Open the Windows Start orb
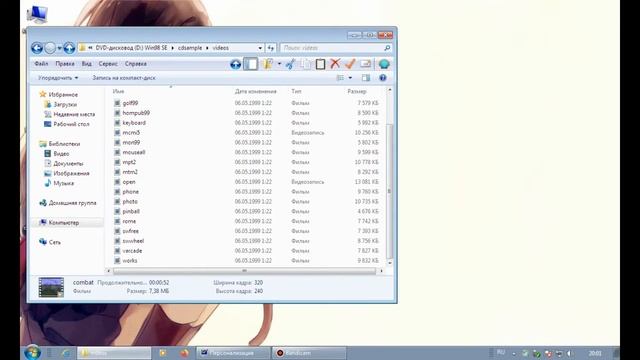This screenshot has height=360, width=640. tap(32, 353)
